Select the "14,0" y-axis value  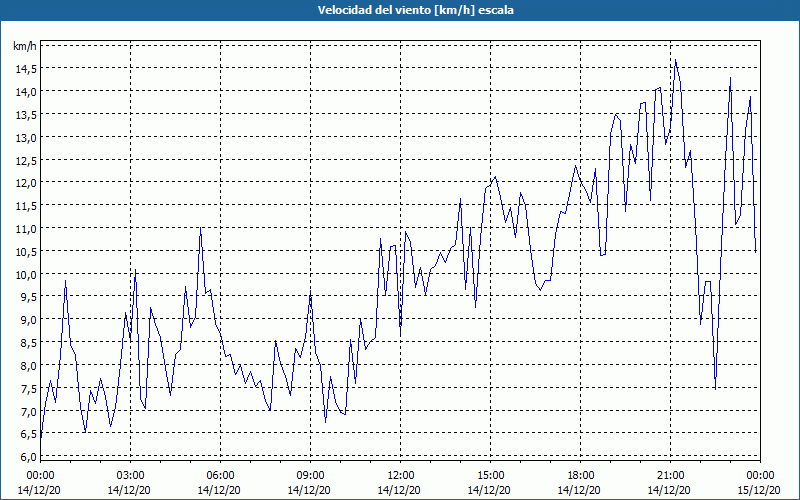[26, 92]
